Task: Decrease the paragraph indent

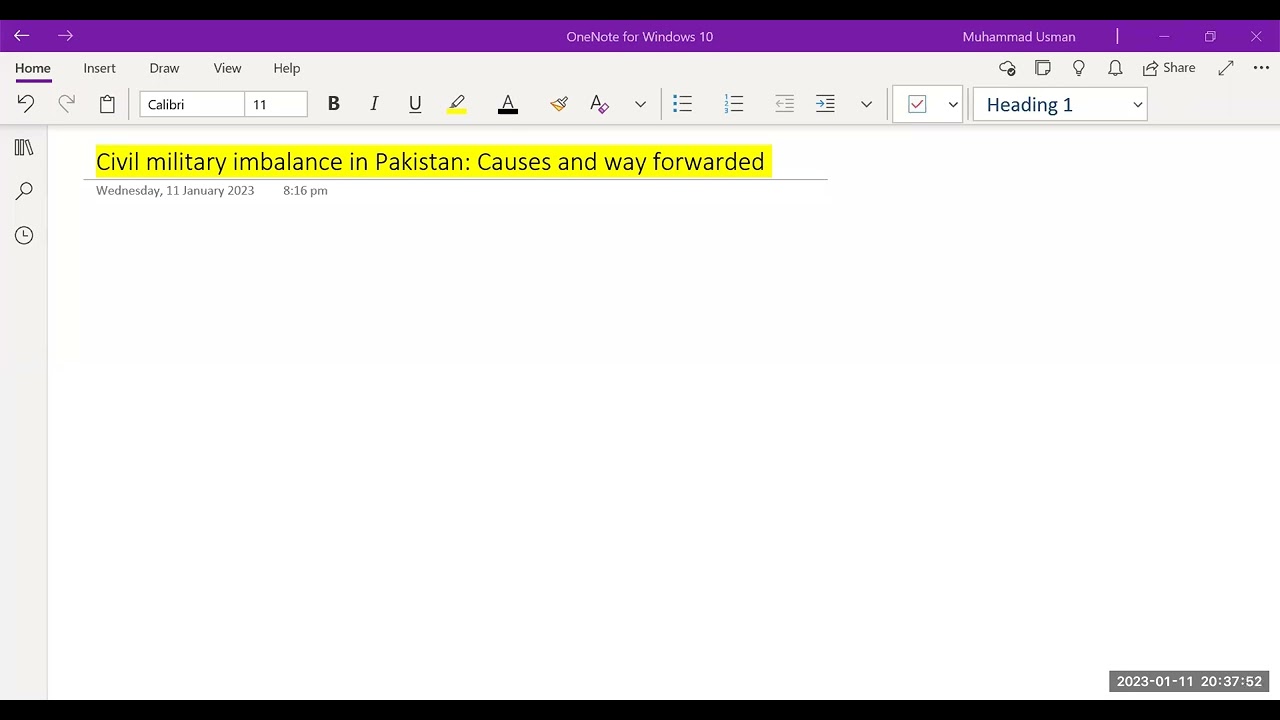Action: coord(784,104)
